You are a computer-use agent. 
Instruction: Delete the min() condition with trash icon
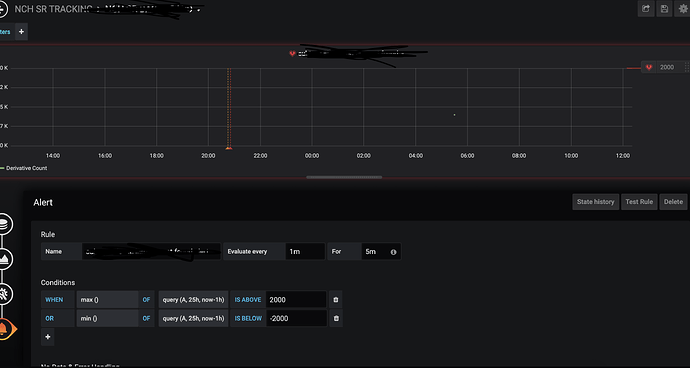click(x=336, y=318)
